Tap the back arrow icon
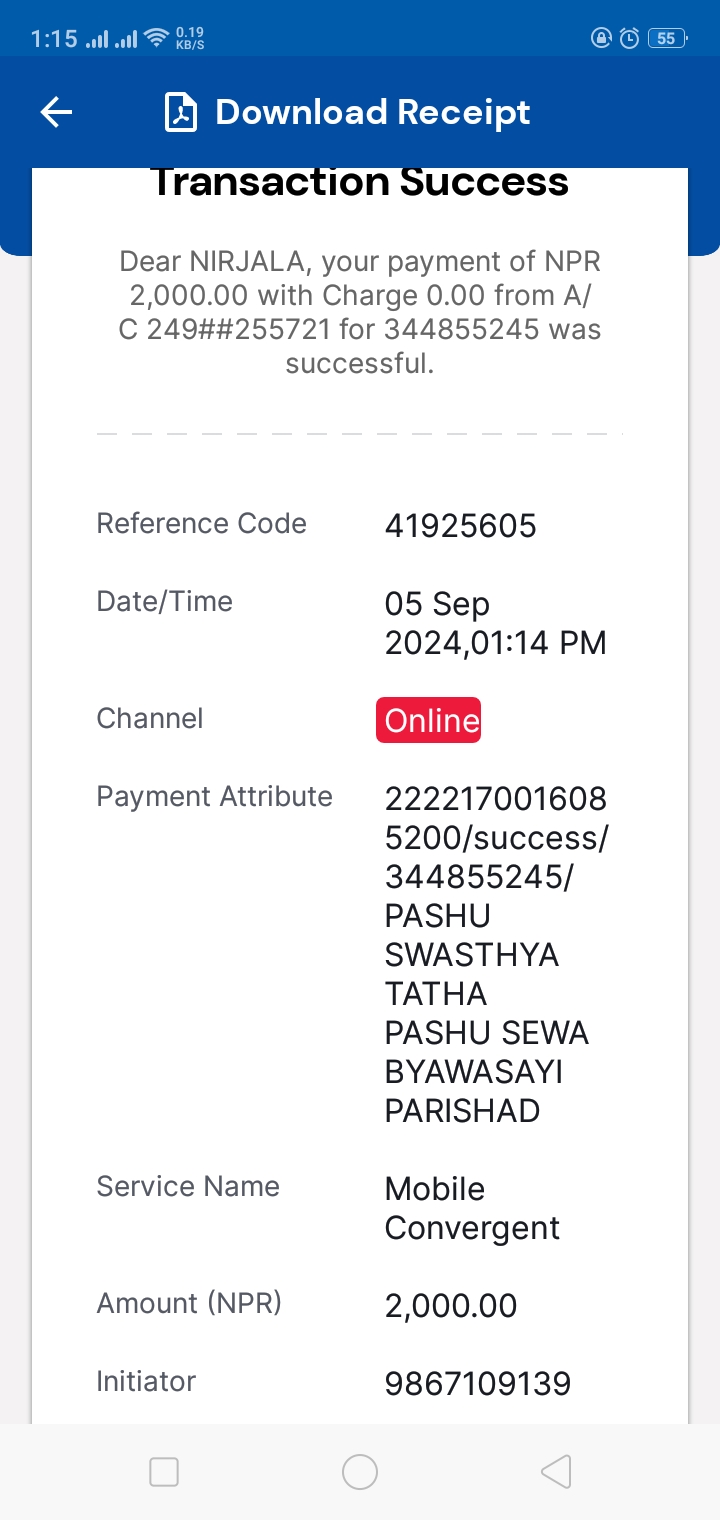 (56, 113)
